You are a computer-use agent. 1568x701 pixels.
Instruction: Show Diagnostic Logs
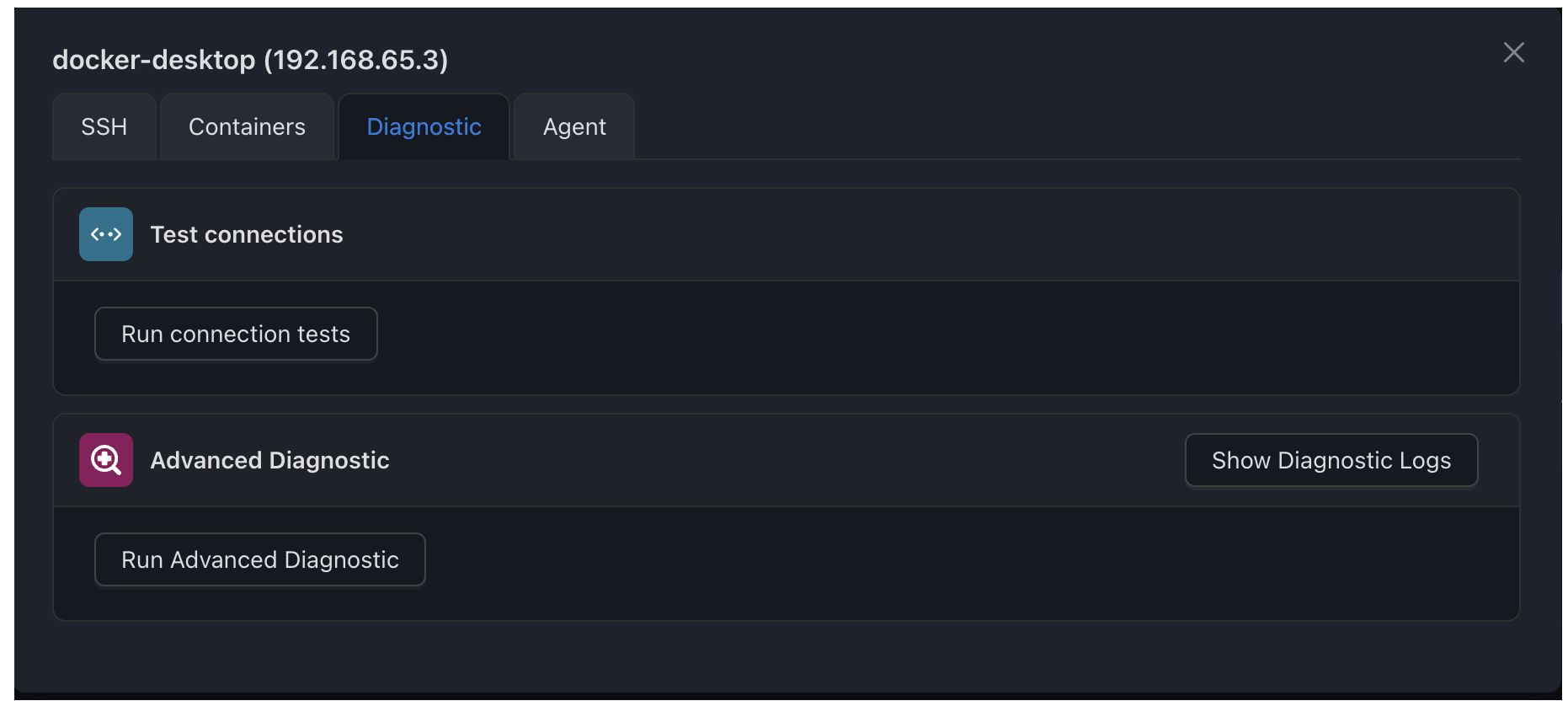[x=1331, y=460]
